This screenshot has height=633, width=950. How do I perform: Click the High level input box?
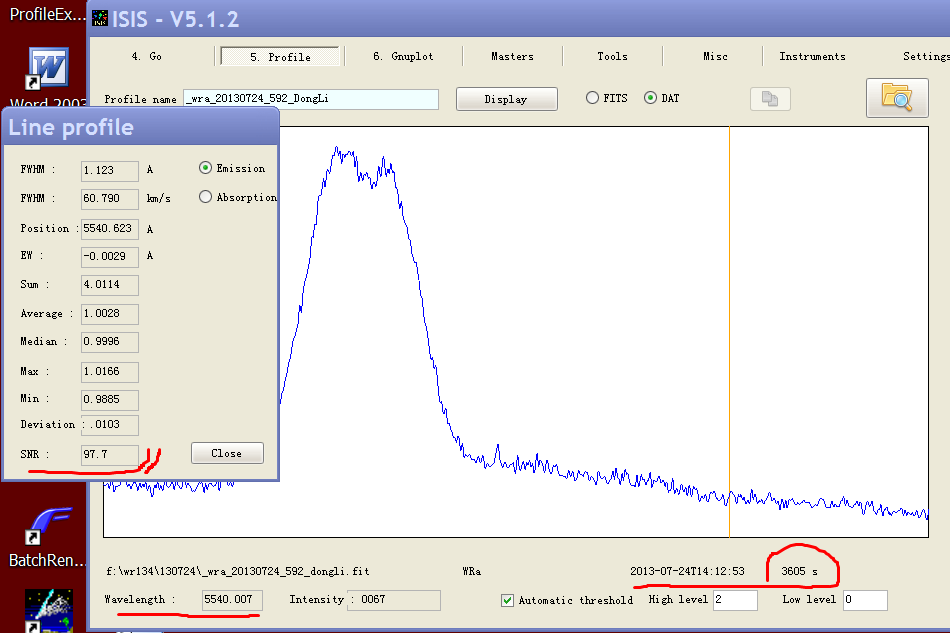(734, 600)
